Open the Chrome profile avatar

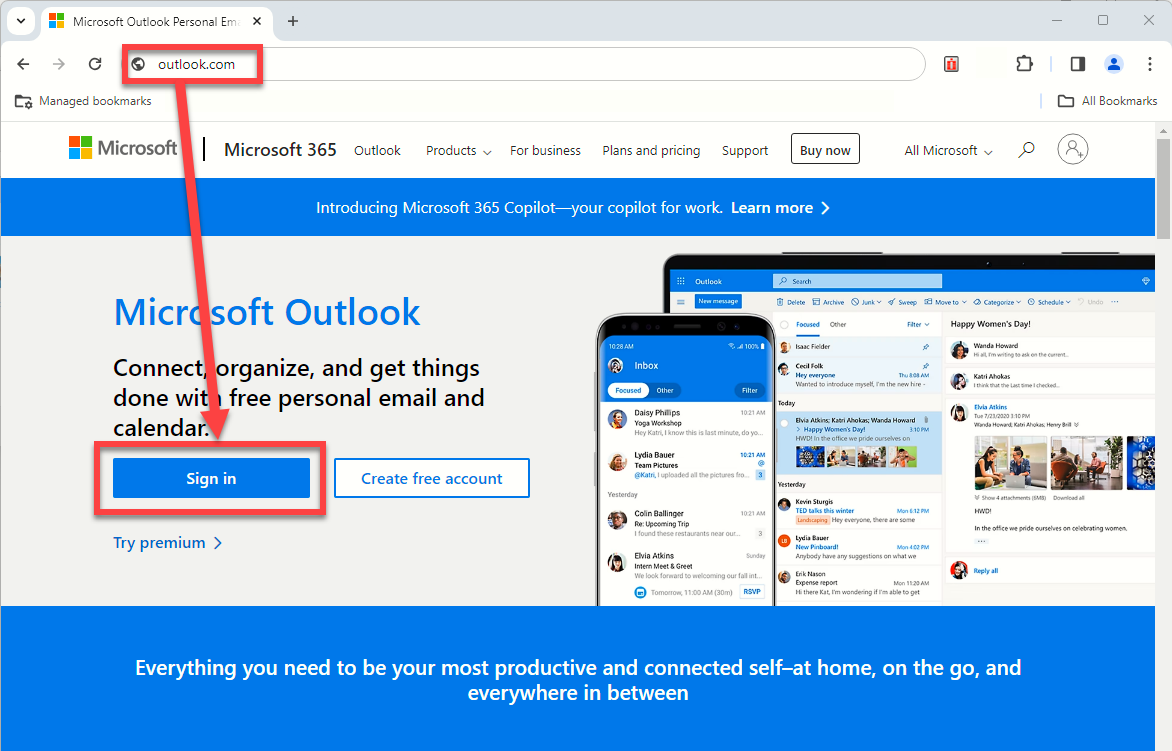click(1114, 64)
